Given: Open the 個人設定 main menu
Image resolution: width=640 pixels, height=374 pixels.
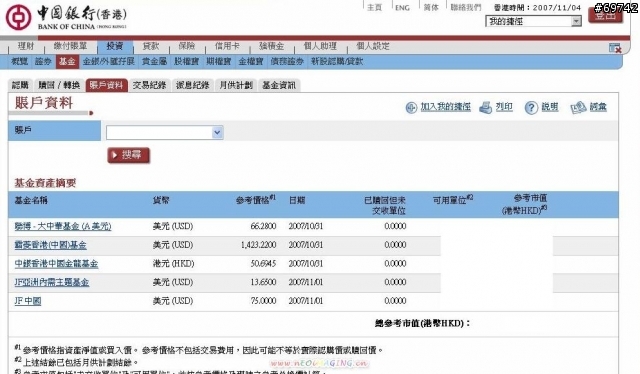Looking at the screenshot, I should tap(373, 46).
